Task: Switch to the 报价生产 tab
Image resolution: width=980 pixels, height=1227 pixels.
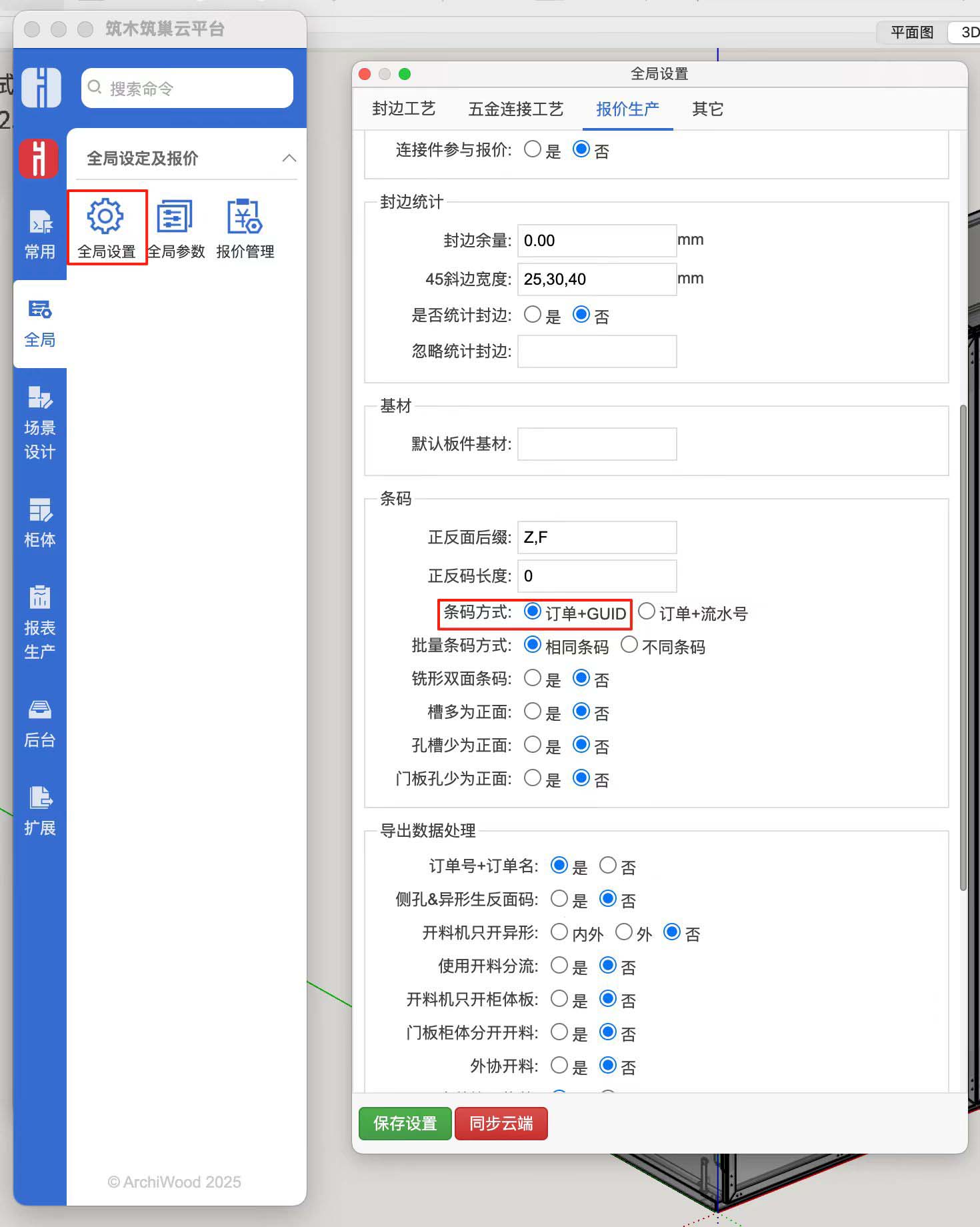Action: point(627,109)
